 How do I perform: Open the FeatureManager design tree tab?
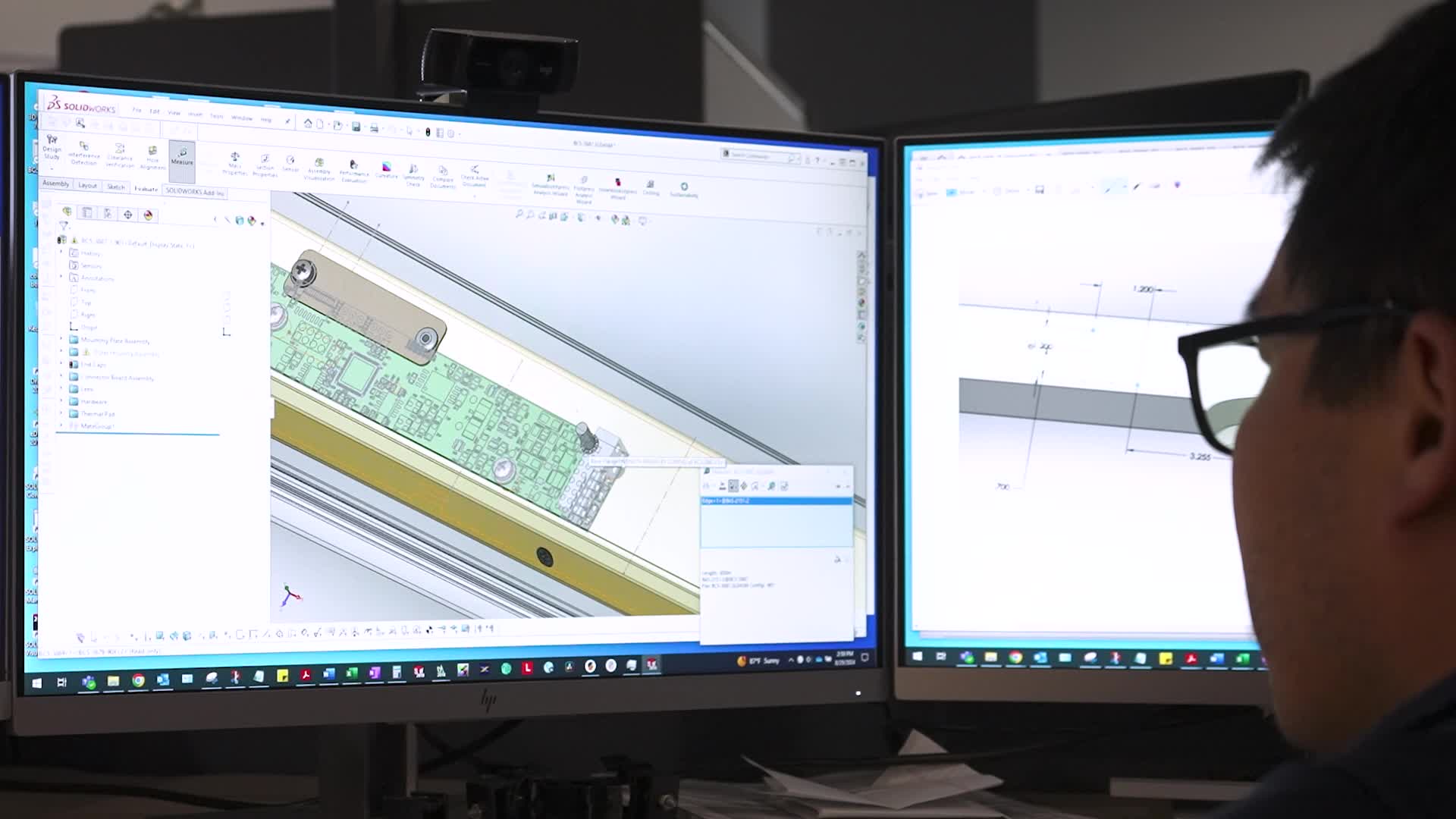point(67,212)
